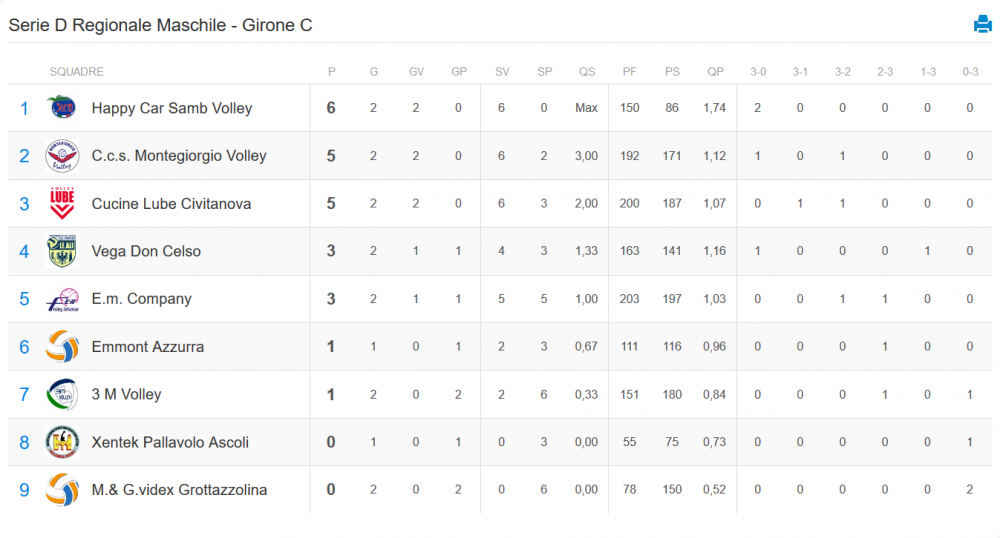Image resolution: width=1000 pixels, height=538 pixels.
Task: Click the SQUADRE column header
Action: 77,72
